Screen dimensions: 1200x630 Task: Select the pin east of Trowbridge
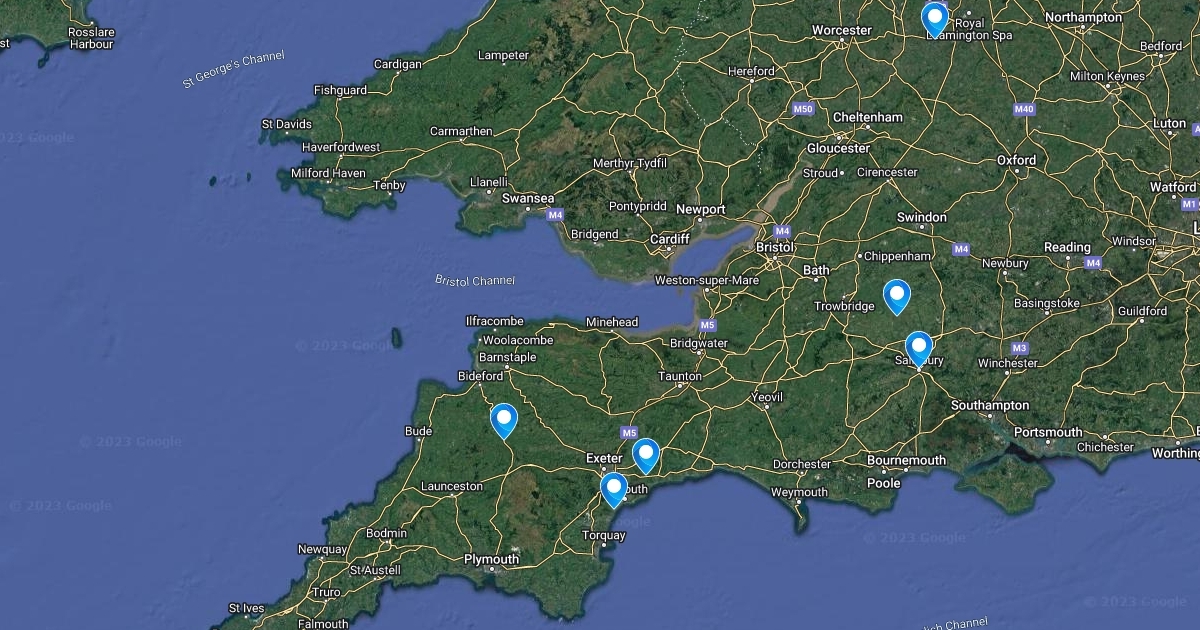click(897, 297)
